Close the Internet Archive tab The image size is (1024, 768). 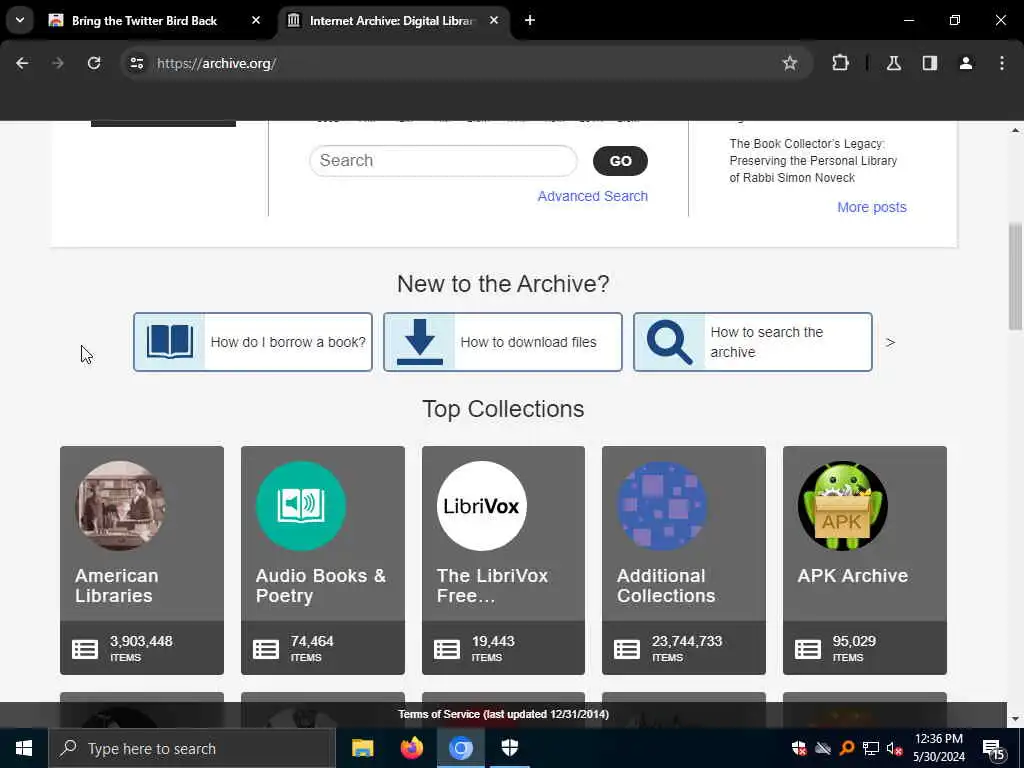point(494,20)
